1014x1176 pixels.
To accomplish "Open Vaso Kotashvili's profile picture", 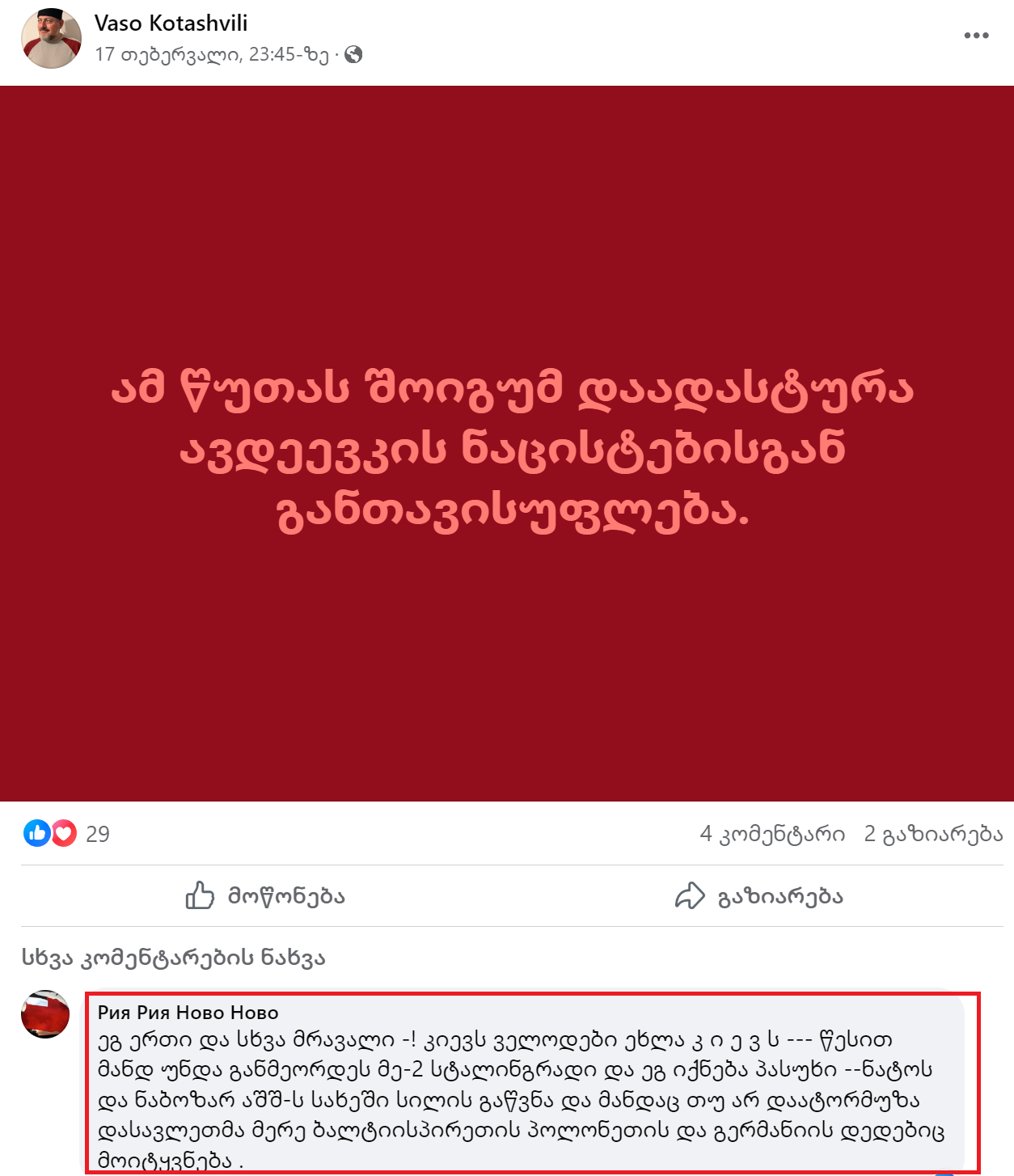I will tap(51, 38).
